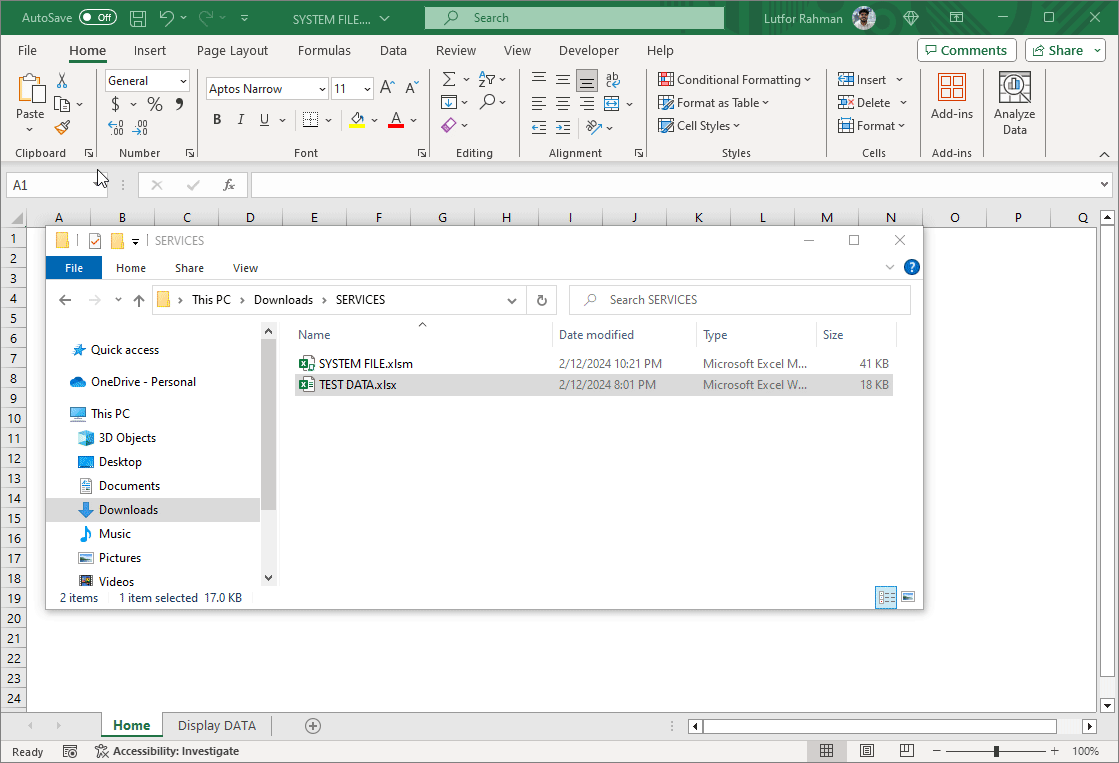1119x763 pixels.
Task: Click the Sort & Filter icon
Action: tap(487, 79)
